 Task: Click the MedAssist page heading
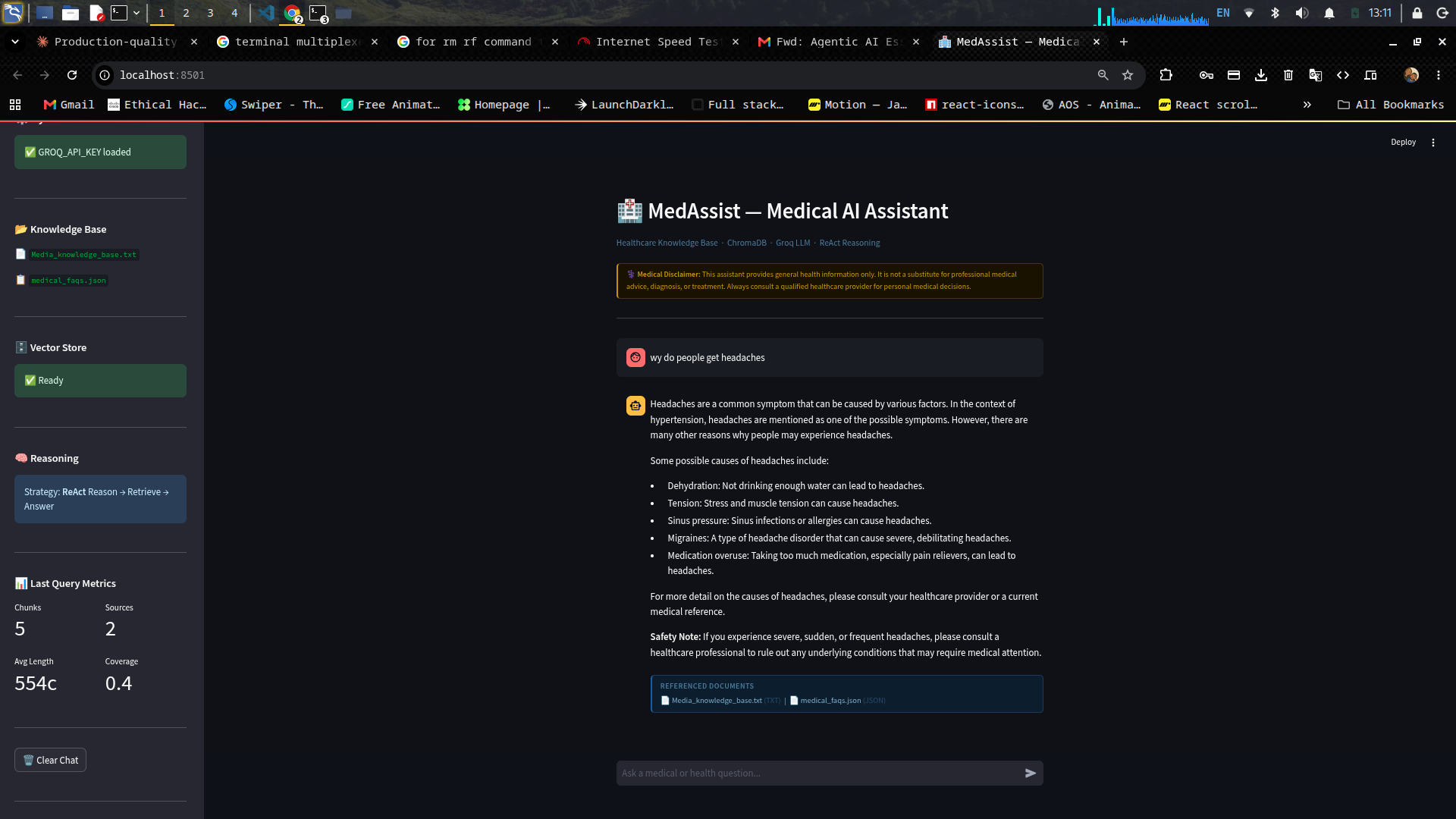782,211
